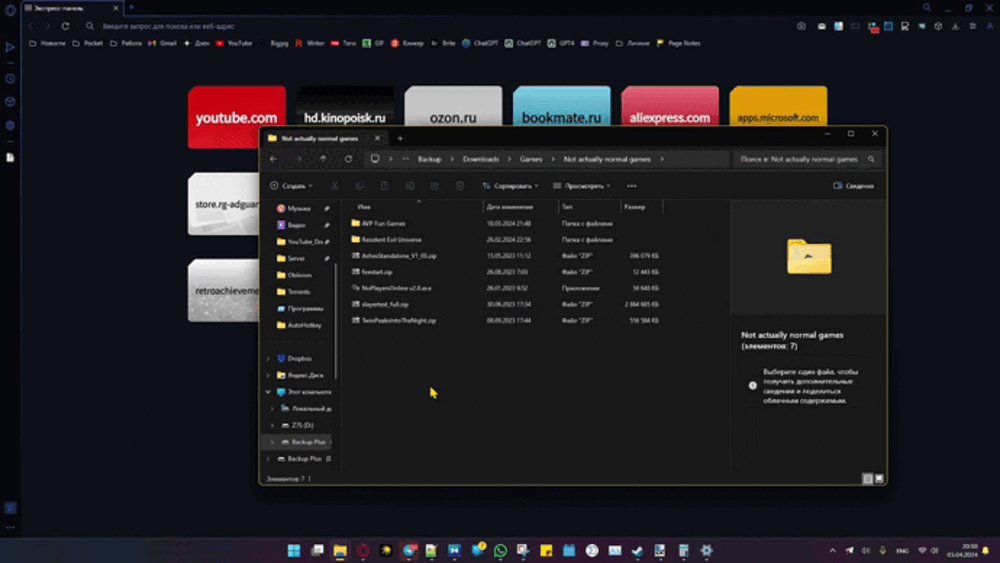This screenshot has height=563, width=1000.
Task: Expand chevron after Not actually normal games breadcrumb
Action: pos(662,159)
